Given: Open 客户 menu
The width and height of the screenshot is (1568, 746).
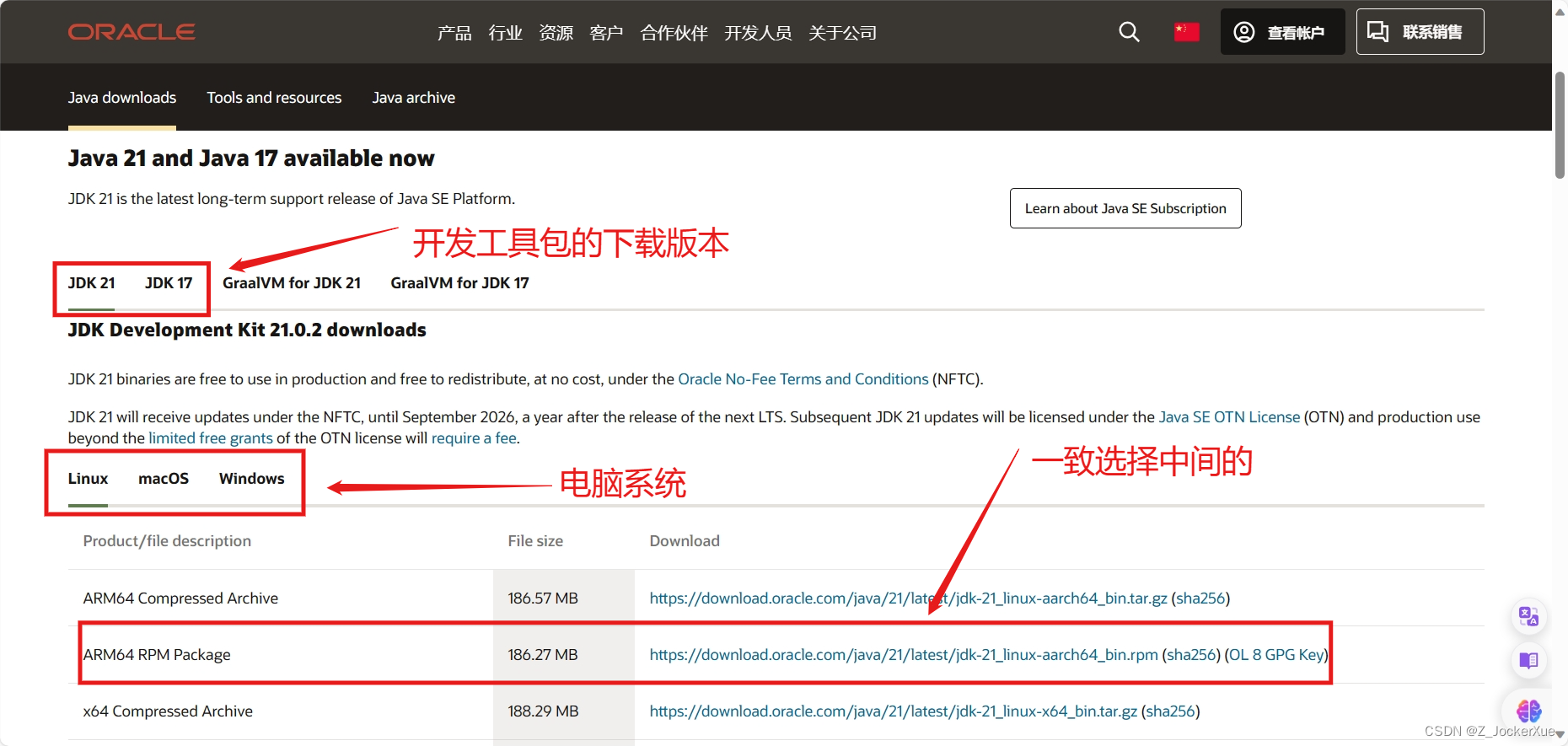Looking at the screenshot, I should pyautogui.click(x=606, y=33).
